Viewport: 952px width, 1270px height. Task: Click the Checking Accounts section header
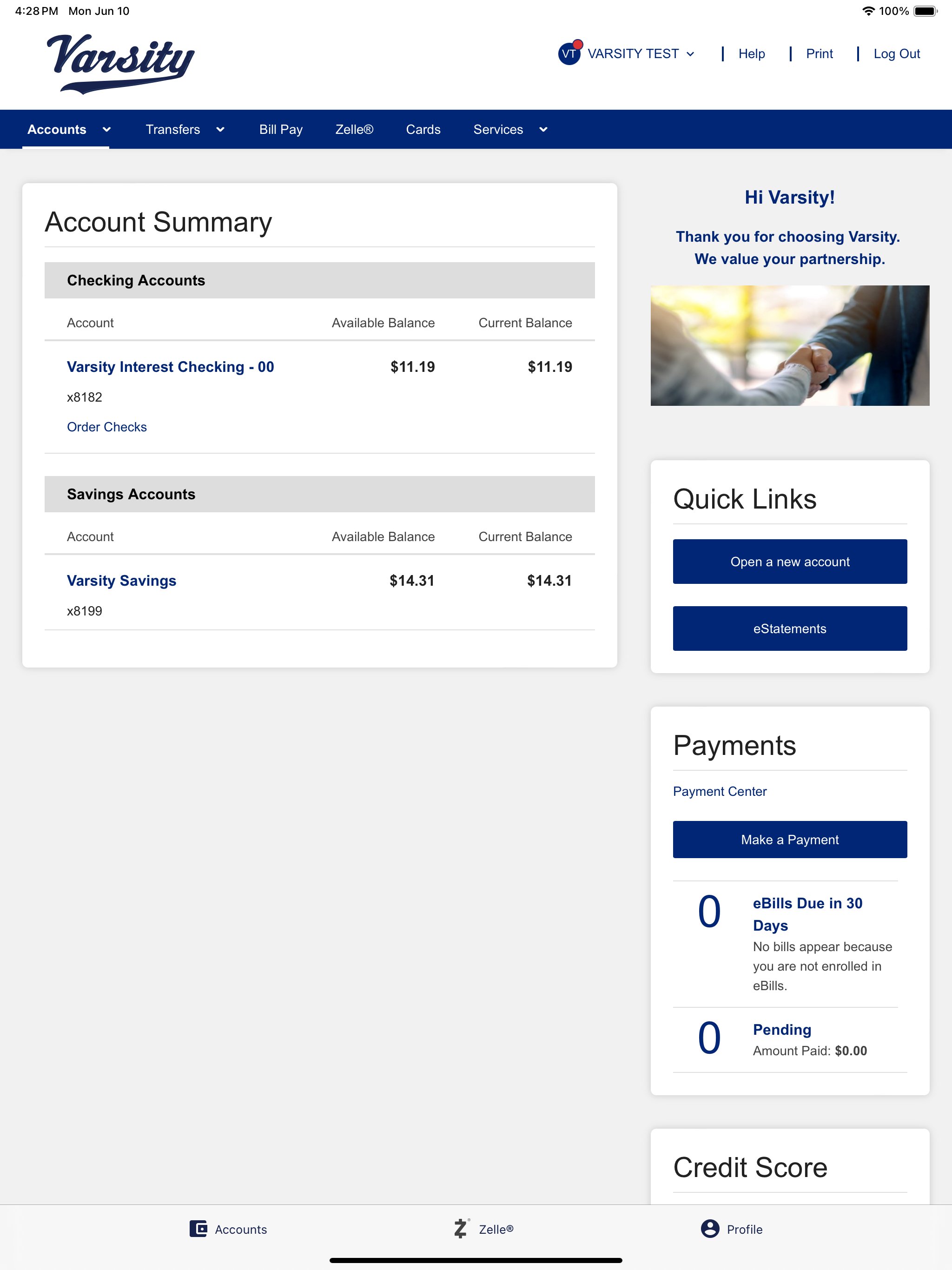(x=319, y=280)
